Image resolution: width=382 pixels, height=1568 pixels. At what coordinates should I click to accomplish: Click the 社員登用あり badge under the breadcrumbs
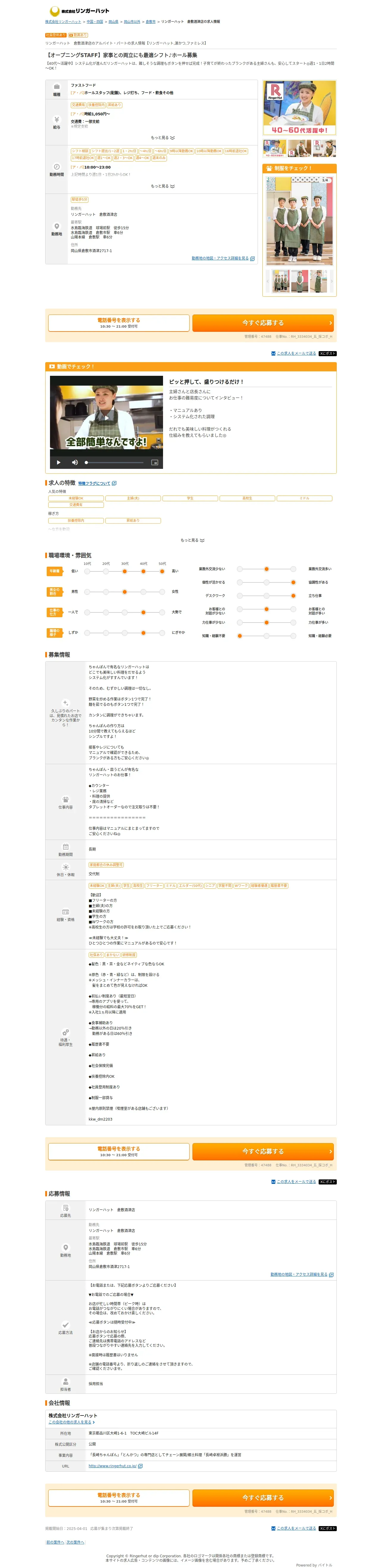tap(55, 35)
